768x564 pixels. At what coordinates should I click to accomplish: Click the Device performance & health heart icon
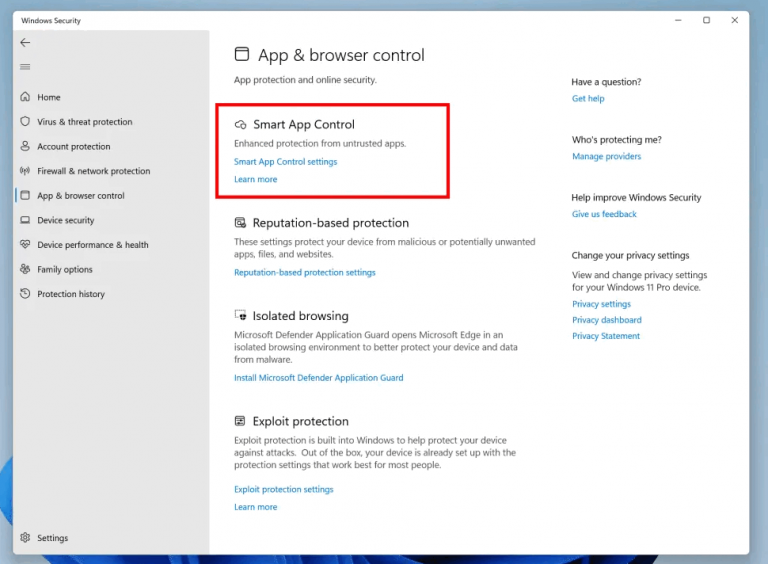click(25, 245)
